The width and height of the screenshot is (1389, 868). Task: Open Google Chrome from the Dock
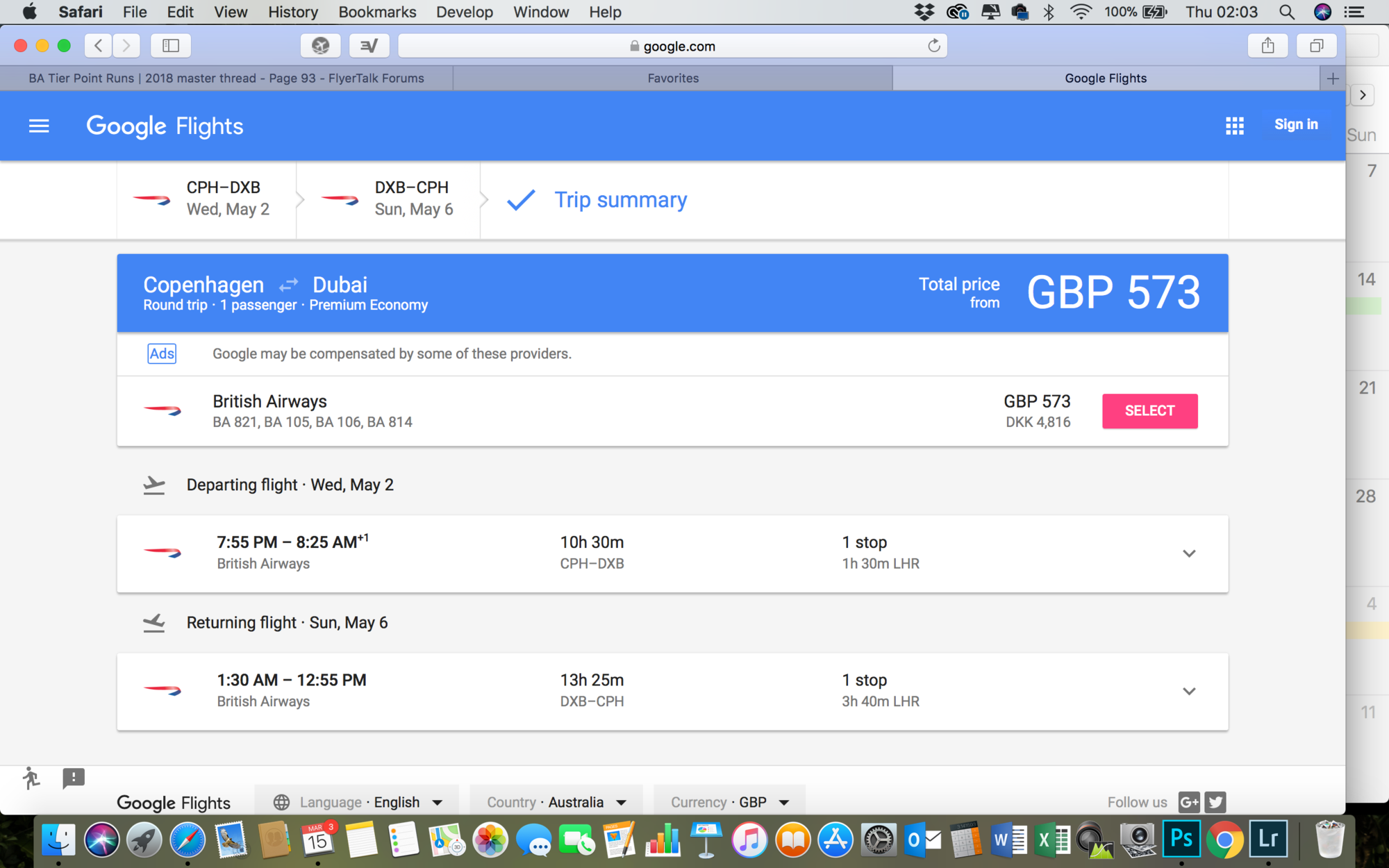coord(1224,840)
